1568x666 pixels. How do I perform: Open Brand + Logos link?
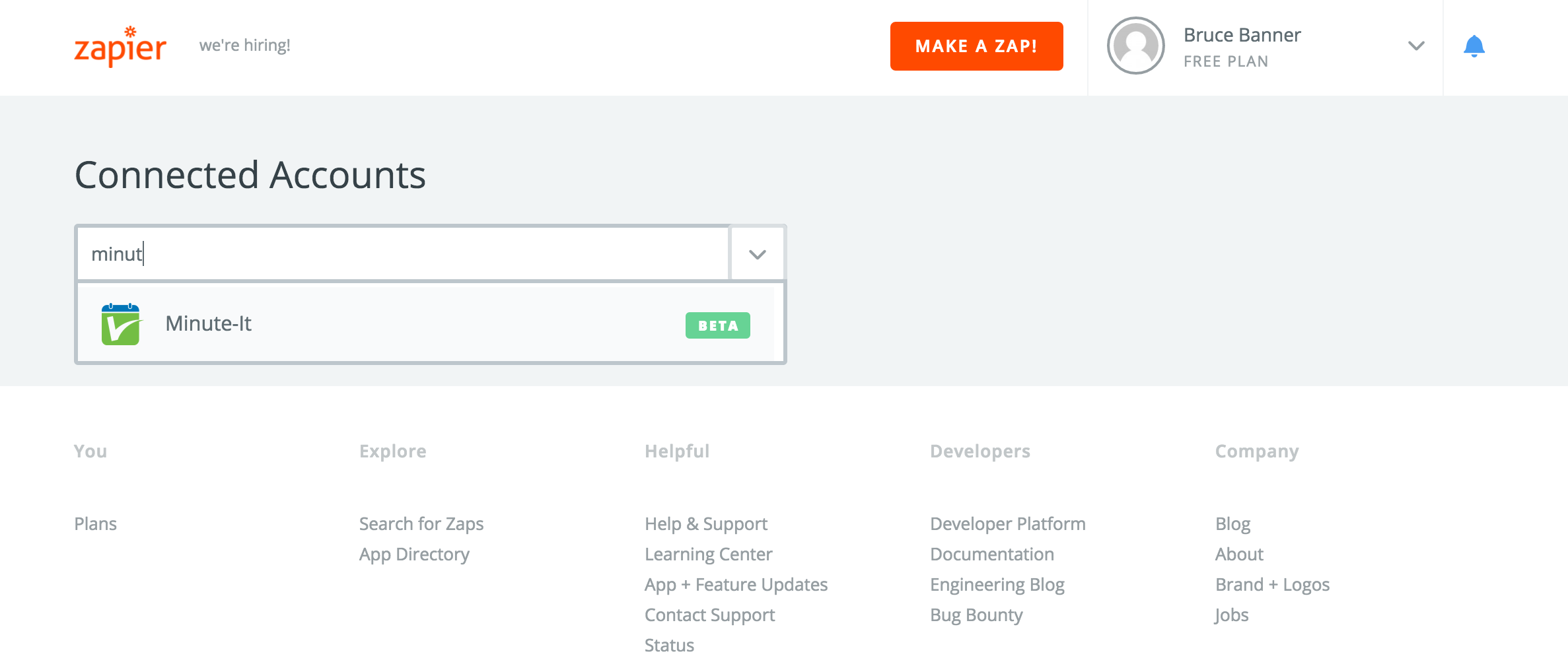point(1272,585)
